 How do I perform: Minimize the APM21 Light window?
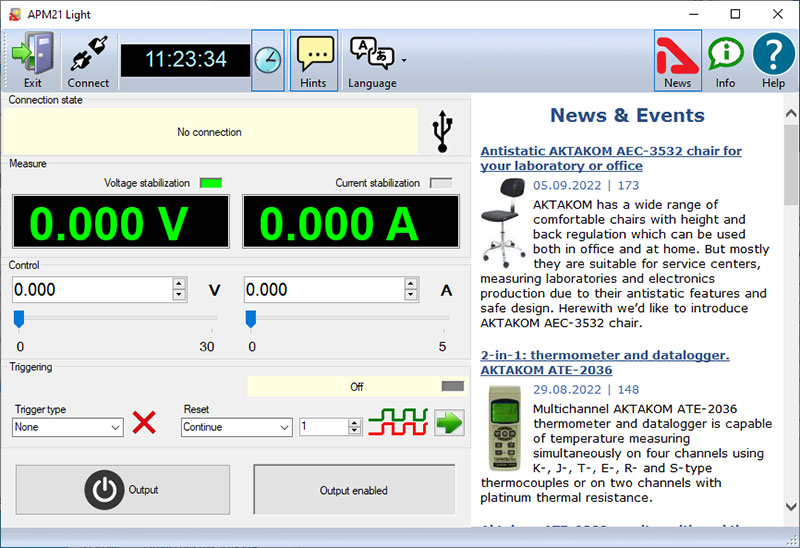click(x=693, y=14)
